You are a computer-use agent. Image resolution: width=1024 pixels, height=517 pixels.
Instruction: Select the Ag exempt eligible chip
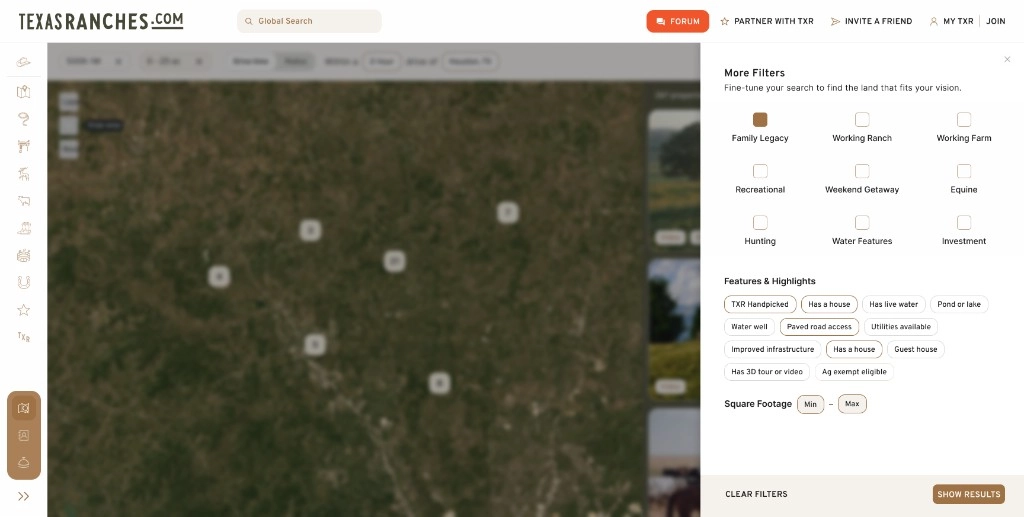pos(854,371)
